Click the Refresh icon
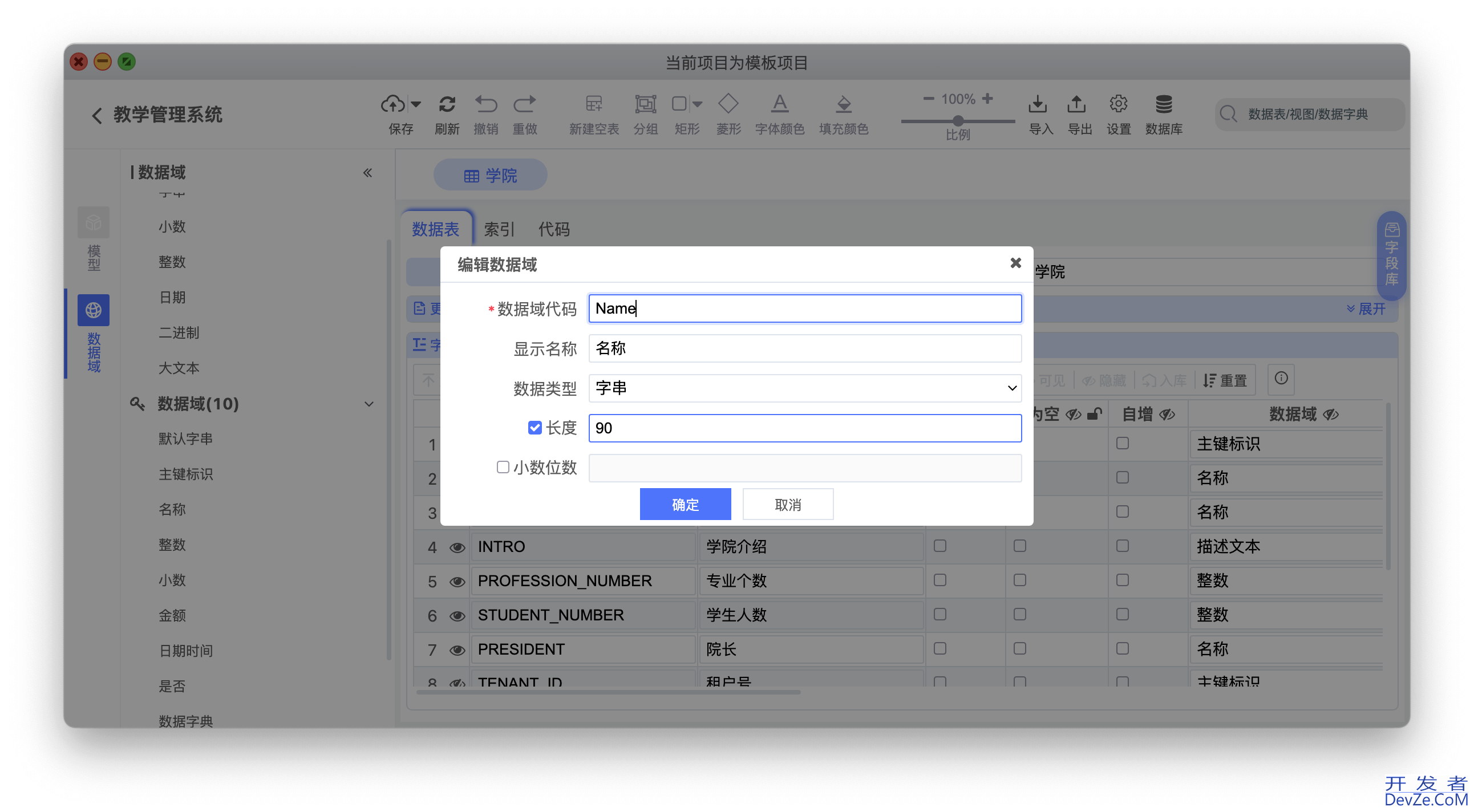This screenshot has width=1474, height=812. tap(447, 104)
